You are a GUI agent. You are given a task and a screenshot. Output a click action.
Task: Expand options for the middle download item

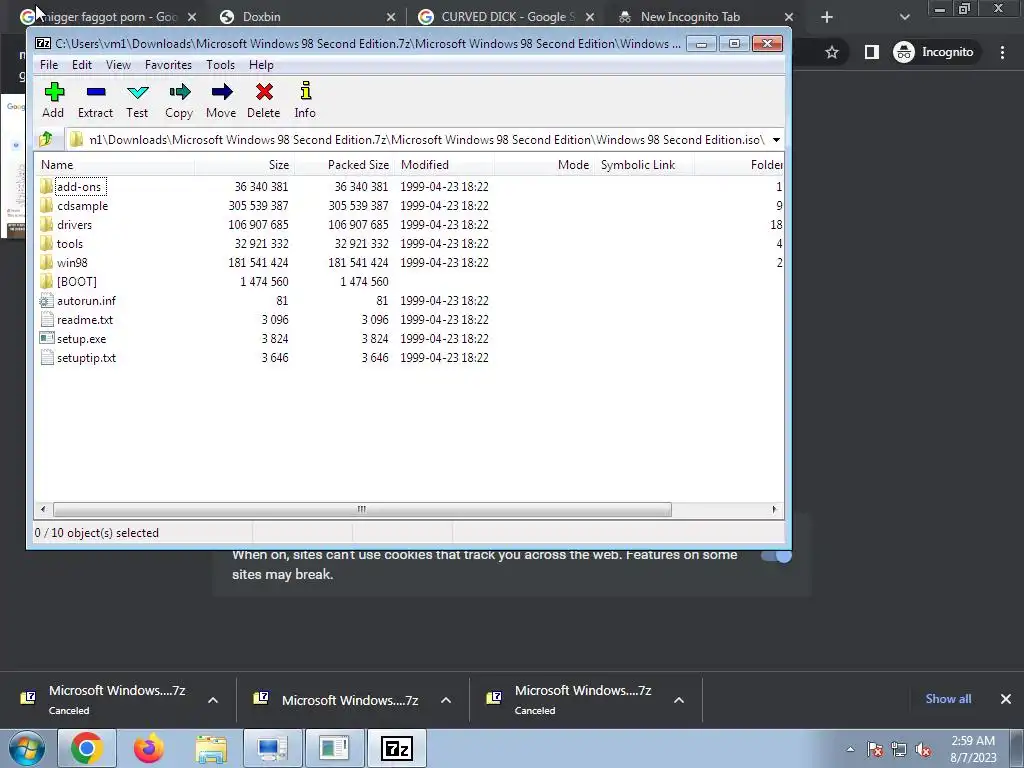[446, 700]
